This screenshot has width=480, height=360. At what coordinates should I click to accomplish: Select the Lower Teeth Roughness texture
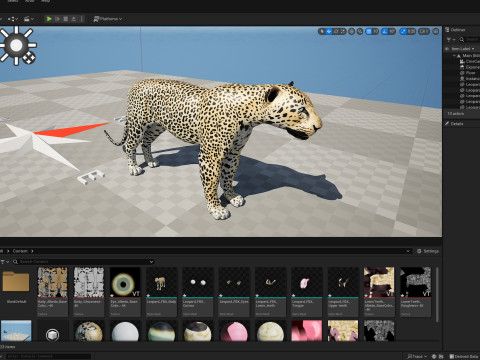416,292
